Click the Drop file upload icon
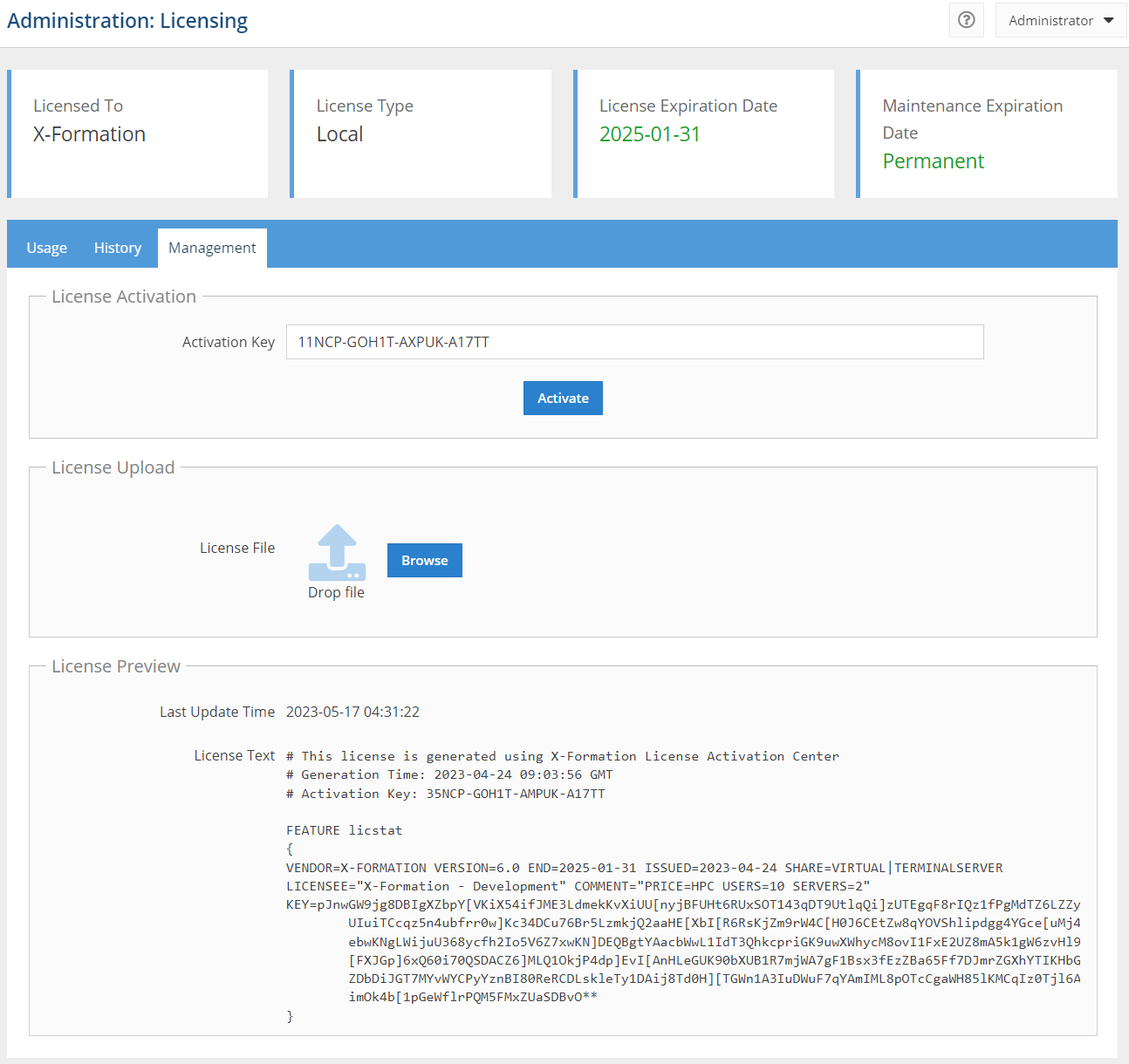This screenshot has width=1129, height=1064. pyautogui.click(x=337, y=553)
